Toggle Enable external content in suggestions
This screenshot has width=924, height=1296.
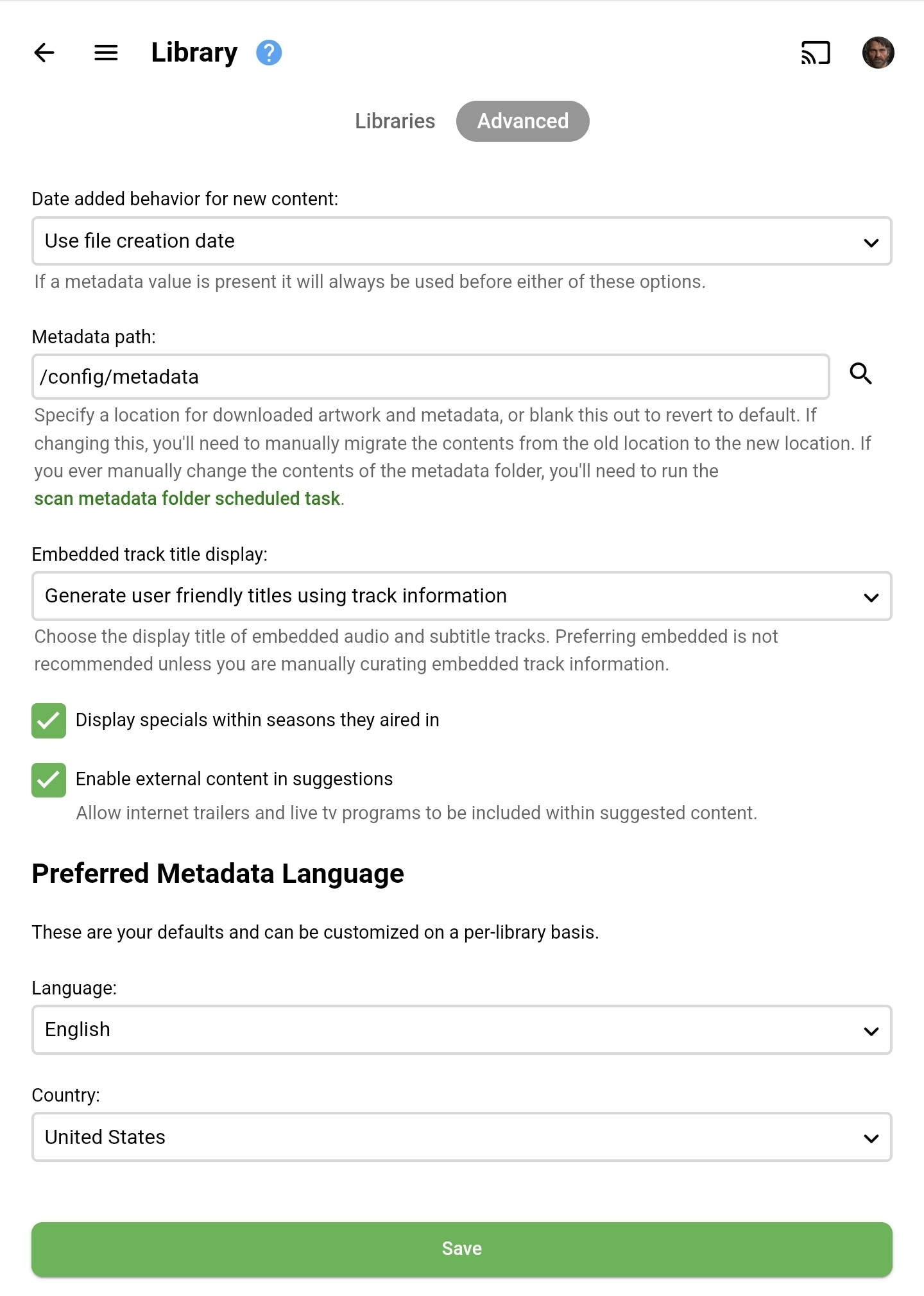[49, 780]
